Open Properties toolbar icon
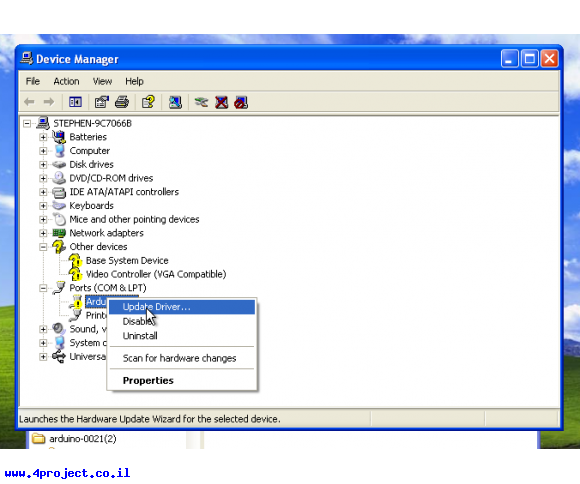Viewport: 580px width, 484px height. pyautogui.click(x=102, y=102)
